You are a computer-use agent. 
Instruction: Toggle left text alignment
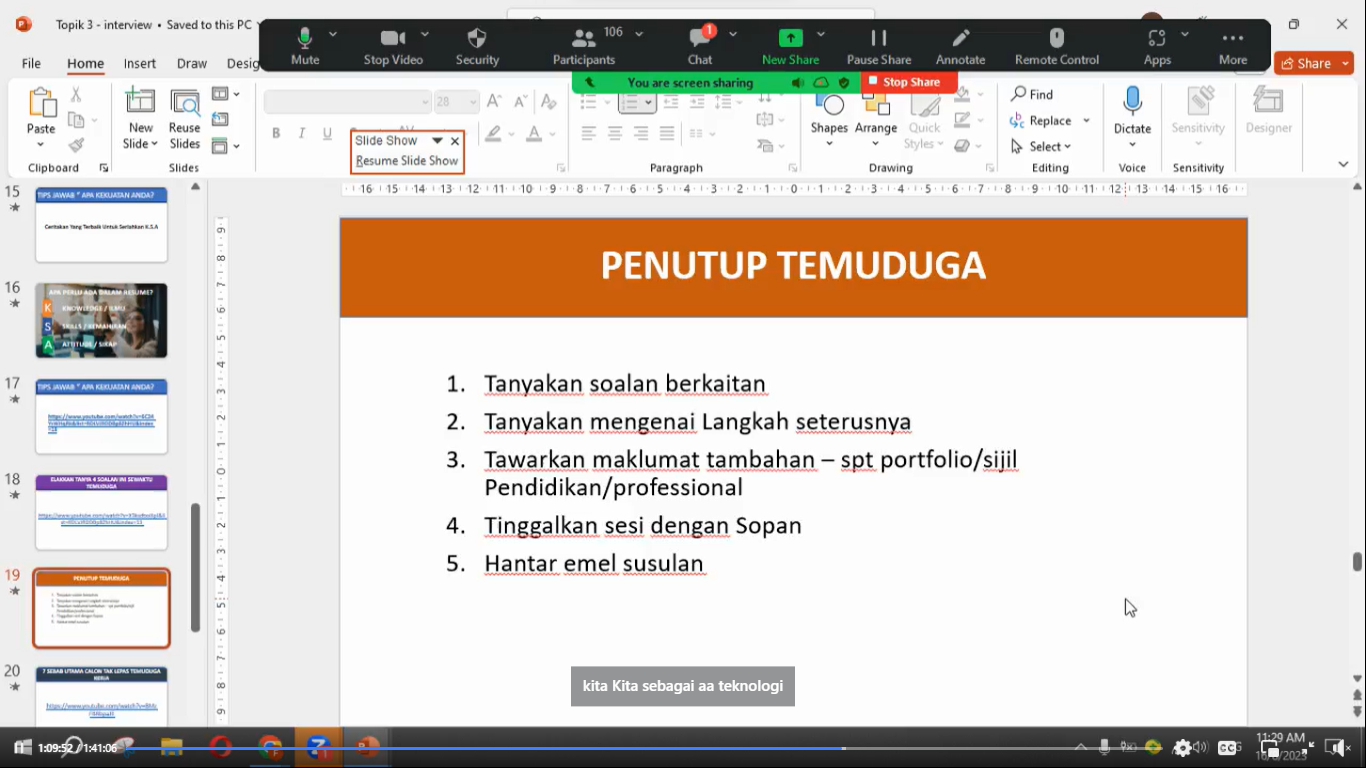point(589,133)
